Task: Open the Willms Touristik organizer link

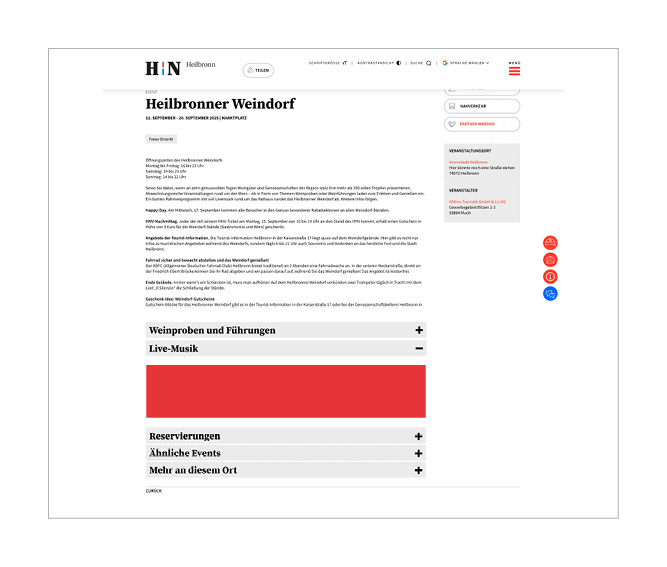Action: [x=473, y=202]
